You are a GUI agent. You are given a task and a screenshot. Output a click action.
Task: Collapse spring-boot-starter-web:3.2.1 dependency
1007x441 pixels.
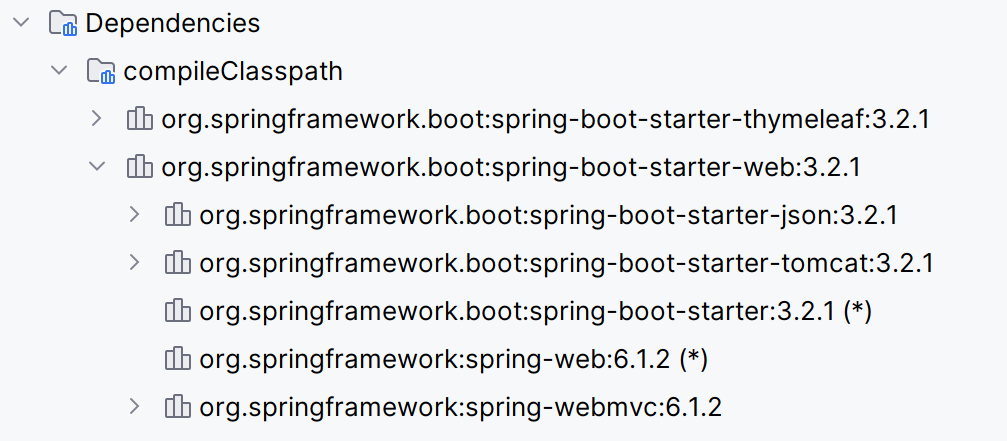click(x=97, y=166)
